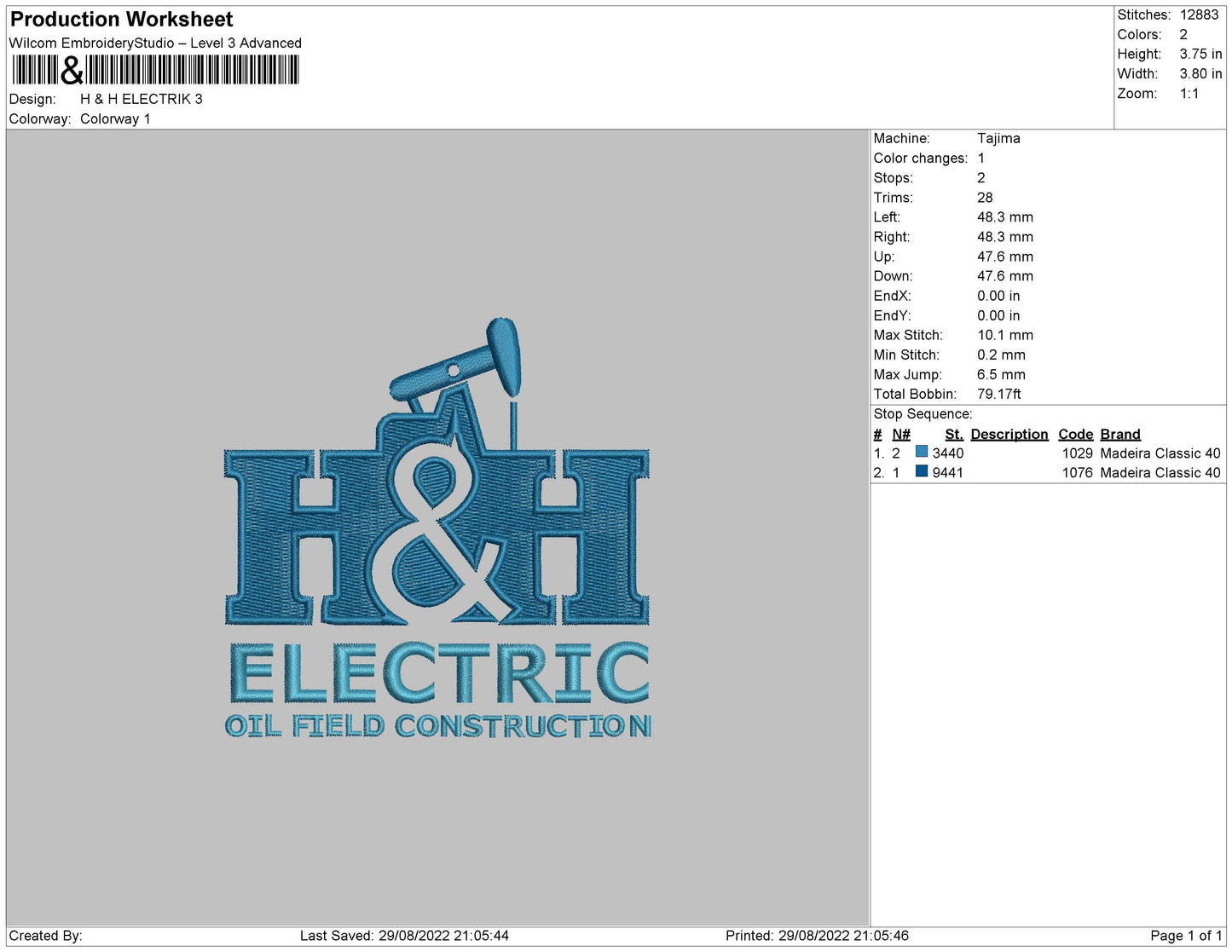The width and height of the screenshot is (1232, 952).
Task: Click the Min Stitch value '0.2 mm'
Action: point(1001,355)
